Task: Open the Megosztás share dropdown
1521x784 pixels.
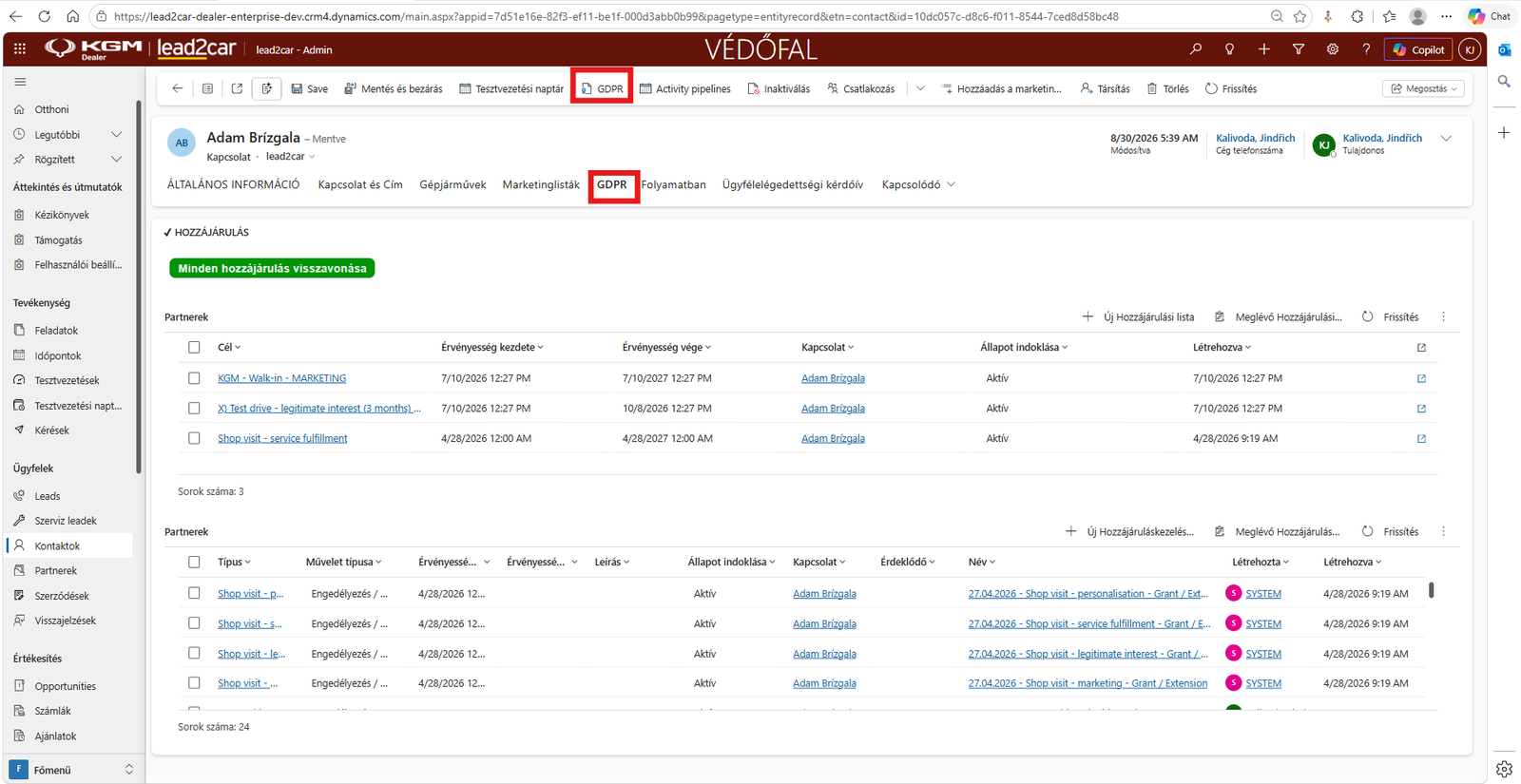Action: [x=1423, y=88]
